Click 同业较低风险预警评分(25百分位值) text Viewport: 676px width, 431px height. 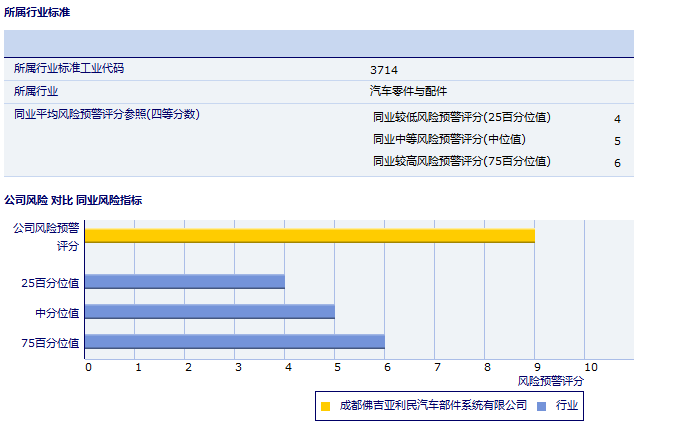pyautogui.click(x=461, y=118)
